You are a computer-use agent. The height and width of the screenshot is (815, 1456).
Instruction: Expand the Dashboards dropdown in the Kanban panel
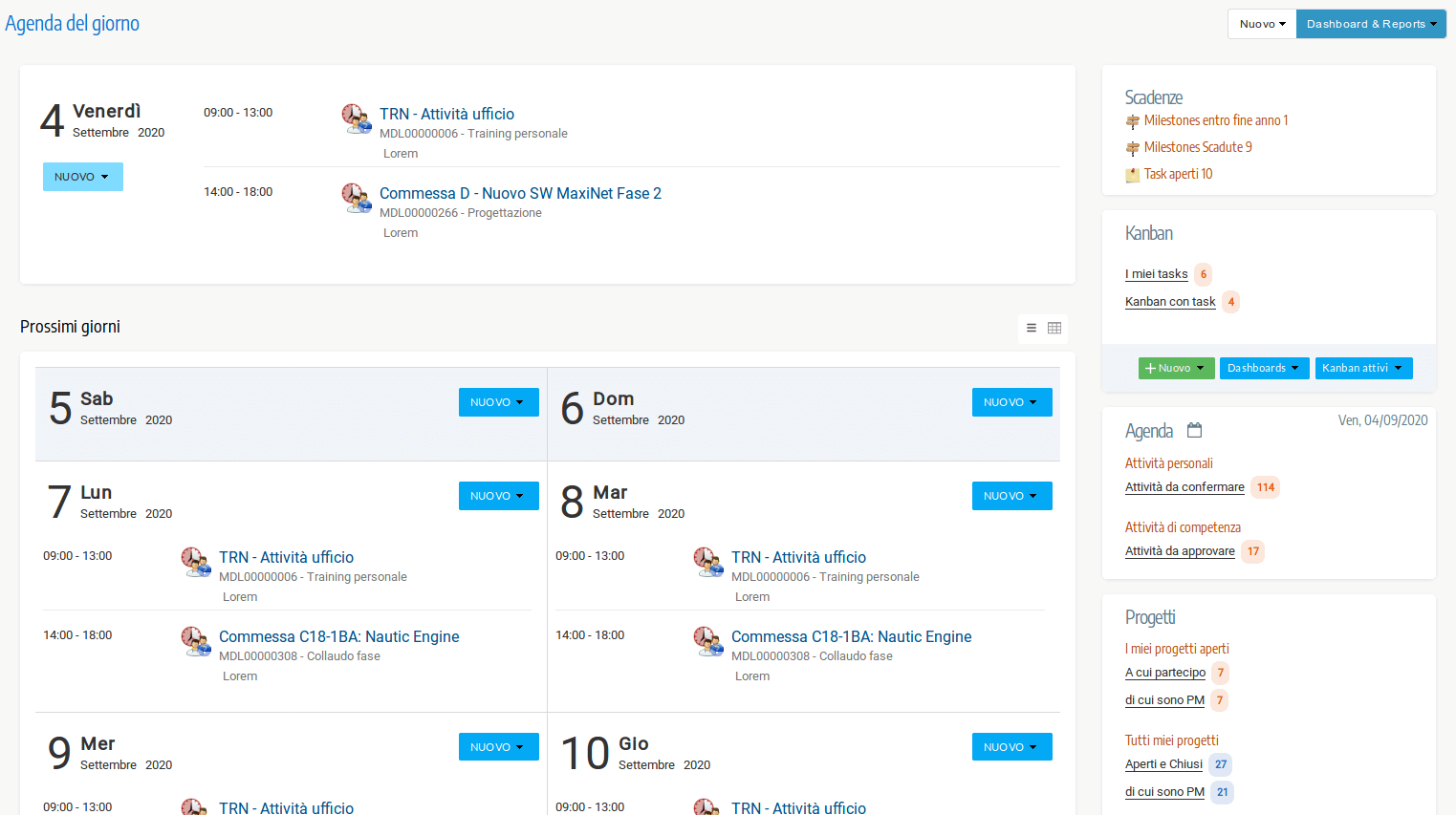click(x=1264, y=368)
